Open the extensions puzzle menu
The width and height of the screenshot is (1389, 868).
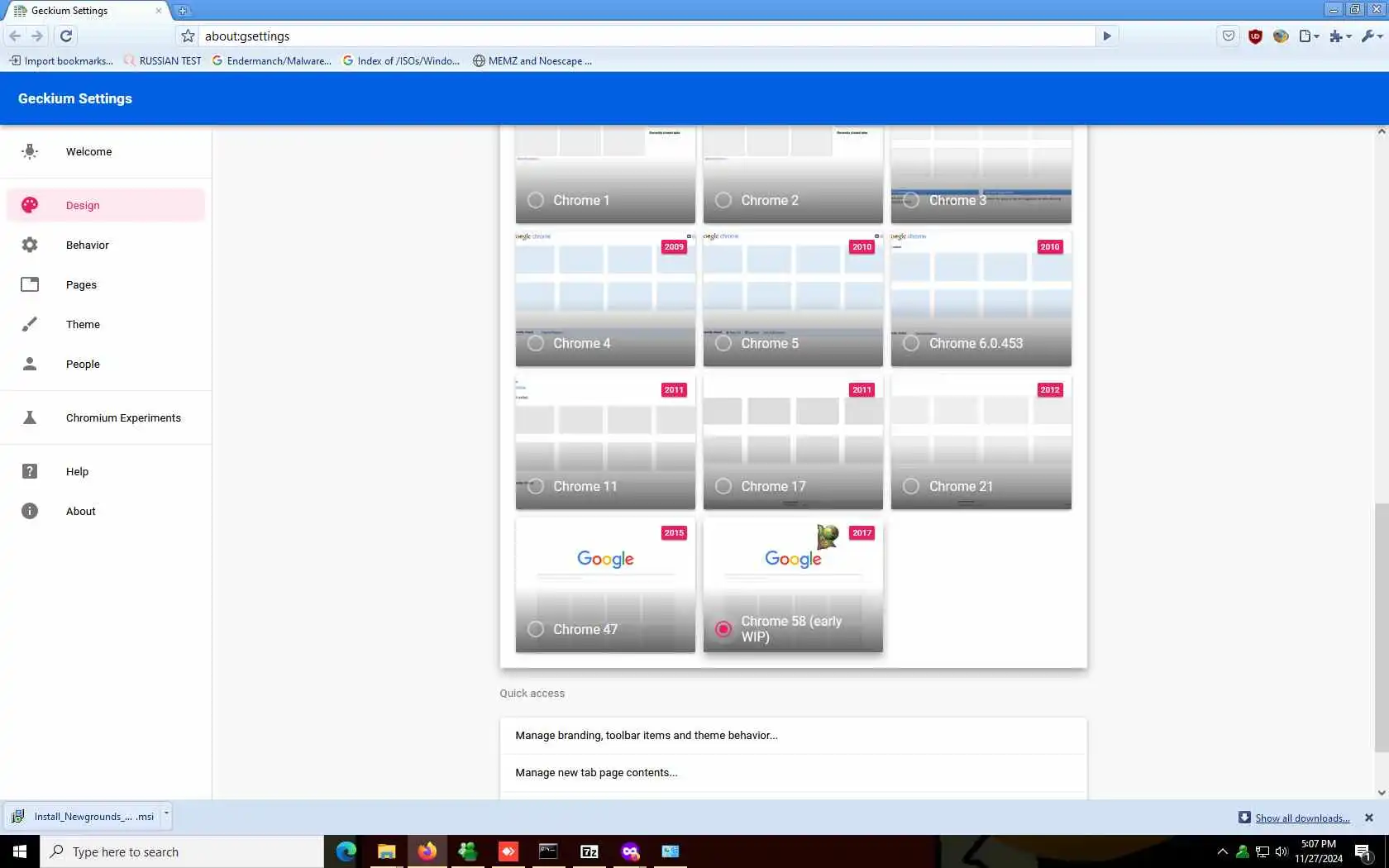click(x=1340, y=36)
